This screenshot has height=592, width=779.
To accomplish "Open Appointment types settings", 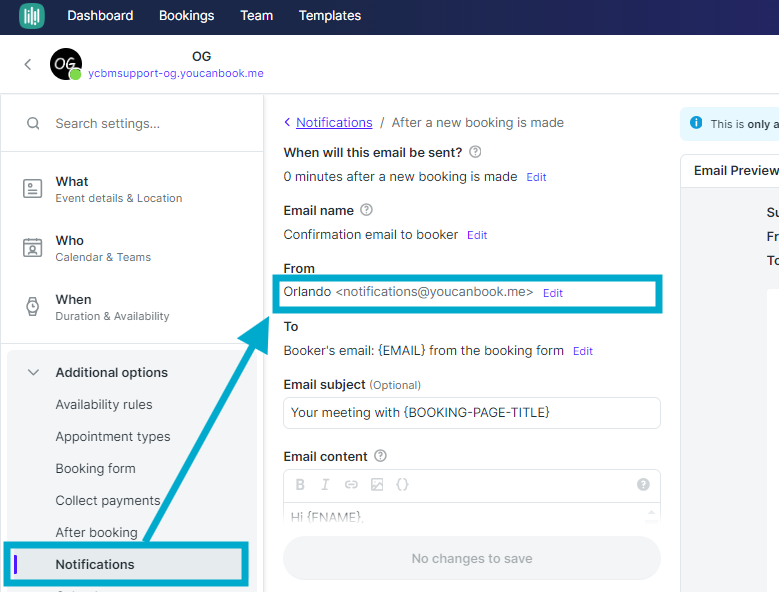I will point(113,437).
